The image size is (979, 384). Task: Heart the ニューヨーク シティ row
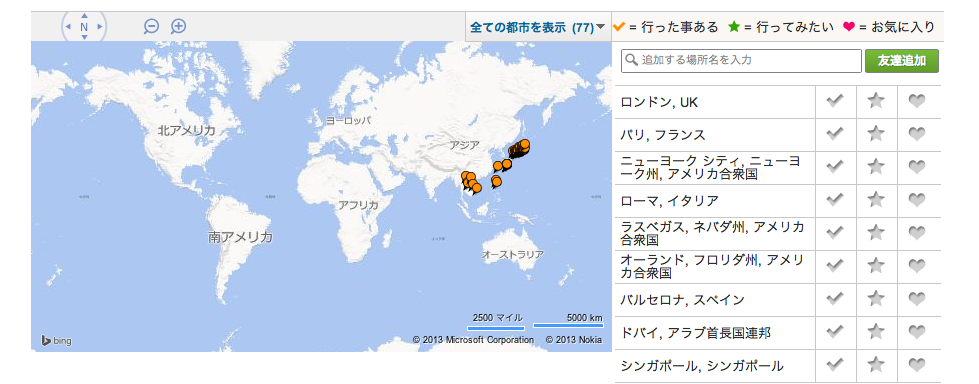(x=917, y=167)
